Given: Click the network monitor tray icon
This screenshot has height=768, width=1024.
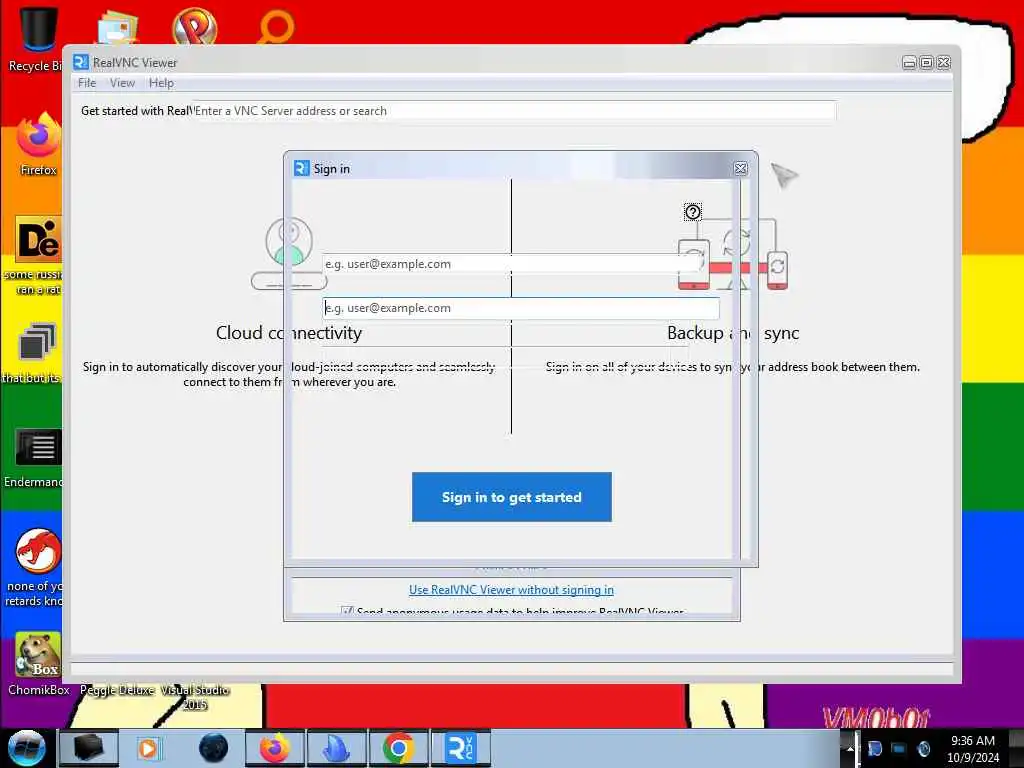Looking at the screenshot, I should [899, 748].
